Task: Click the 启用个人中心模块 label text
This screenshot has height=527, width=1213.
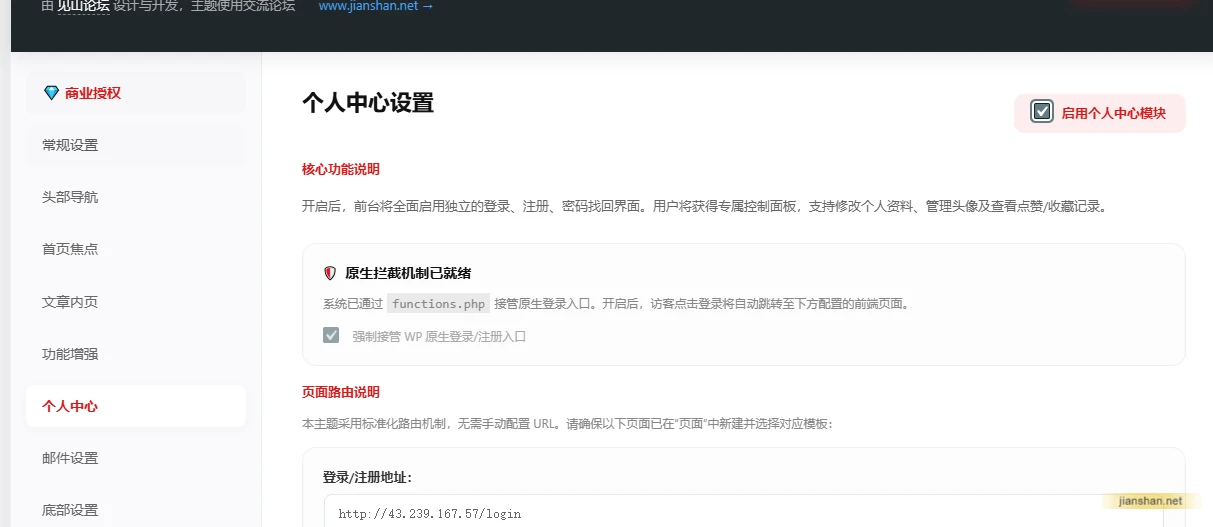Action: (x=1114, y=113)
